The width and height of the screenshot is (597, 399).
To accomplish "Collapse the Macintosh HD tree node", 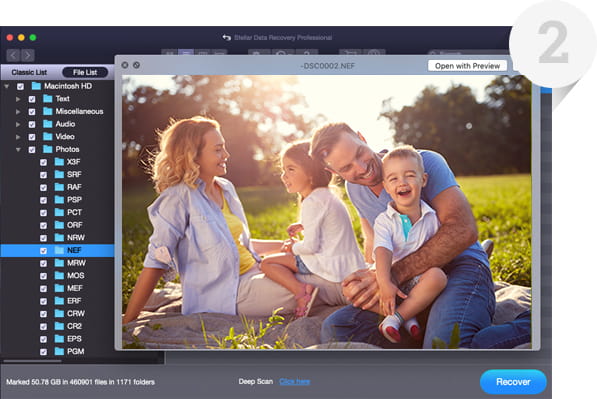I will click(x=6, y=86).
